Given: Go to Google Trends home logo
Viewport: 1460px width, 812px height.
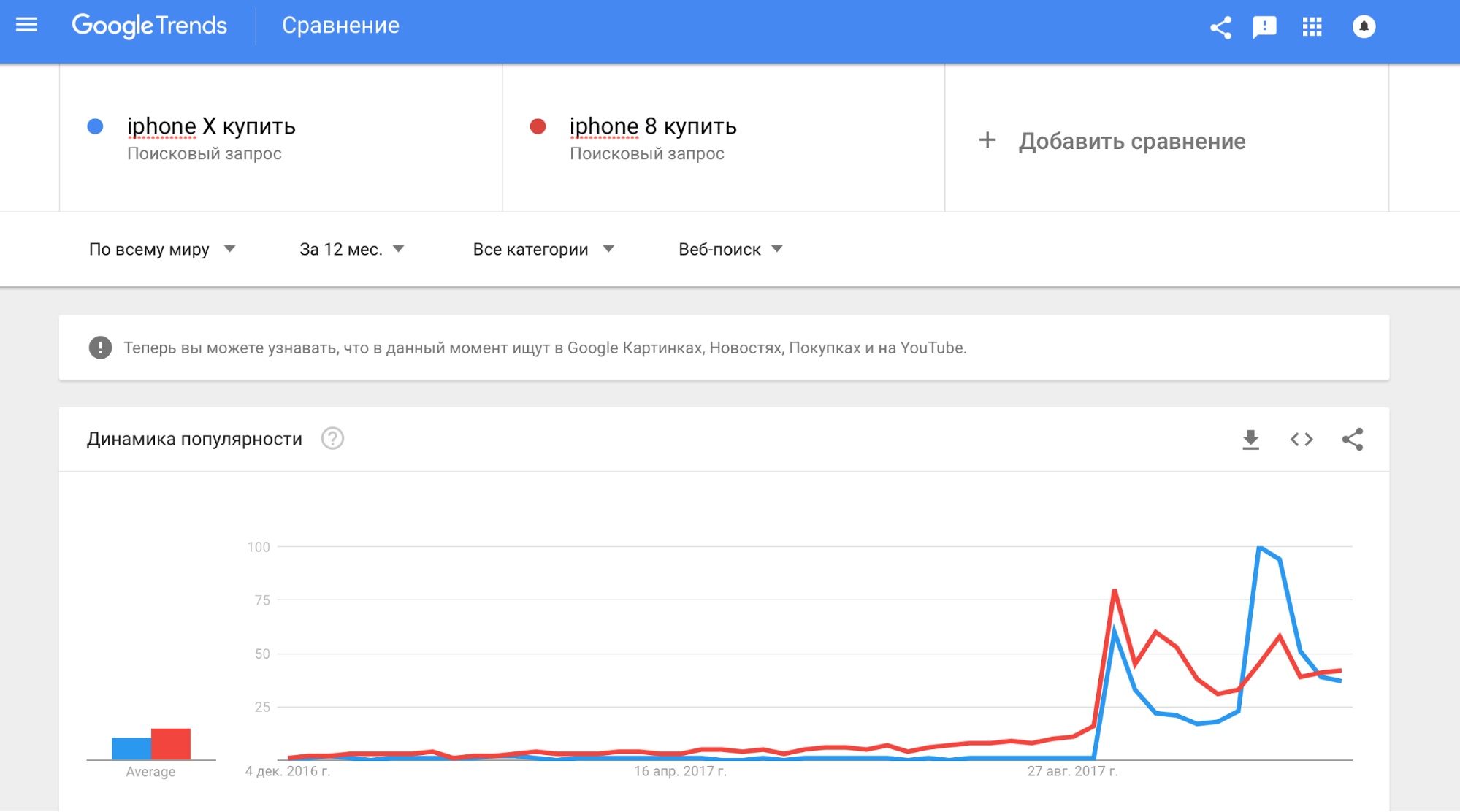Looking at the screenshot, I should [150, 26].
